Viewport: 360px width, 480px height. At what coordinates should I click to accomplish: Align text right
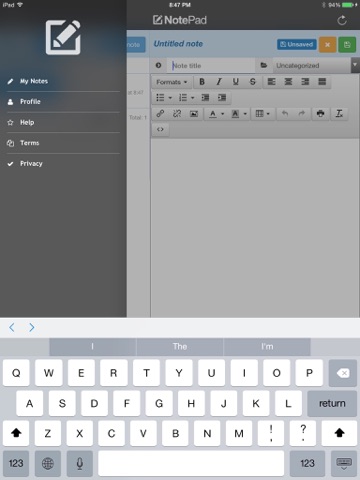[x=305, y=82]
